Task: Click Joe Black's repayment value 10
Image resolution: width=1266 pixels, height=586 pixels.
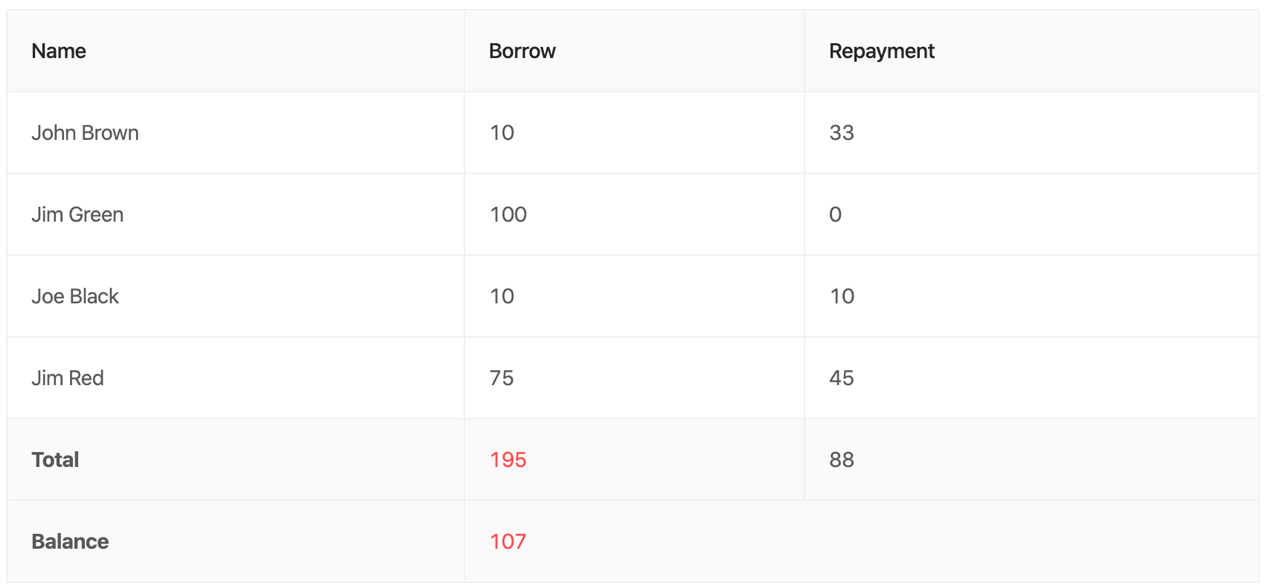Action: [842, 297]
